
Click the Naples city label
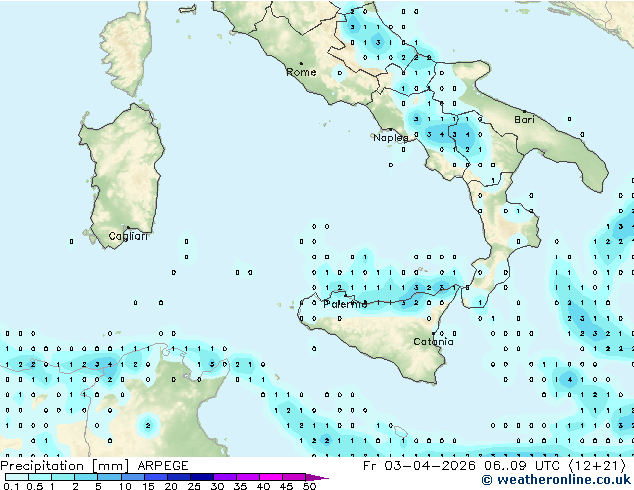[391, 138]
